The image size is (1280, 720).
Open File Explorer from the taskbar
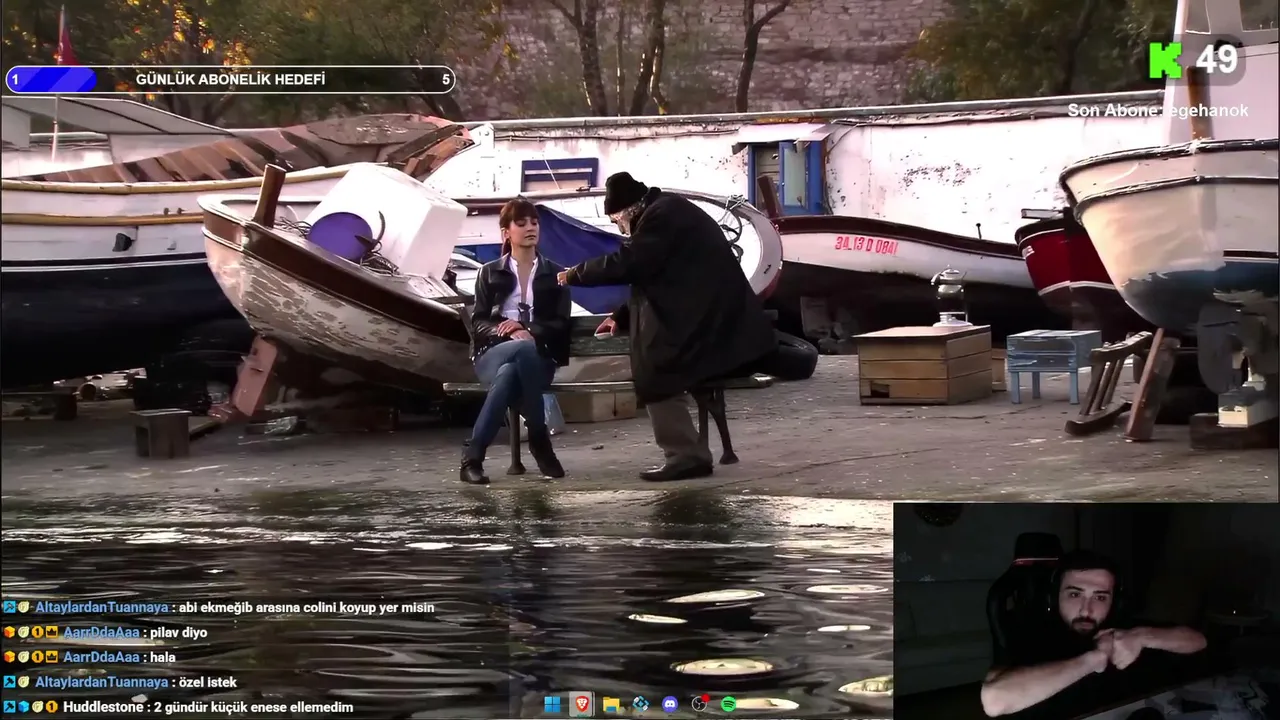611,704
